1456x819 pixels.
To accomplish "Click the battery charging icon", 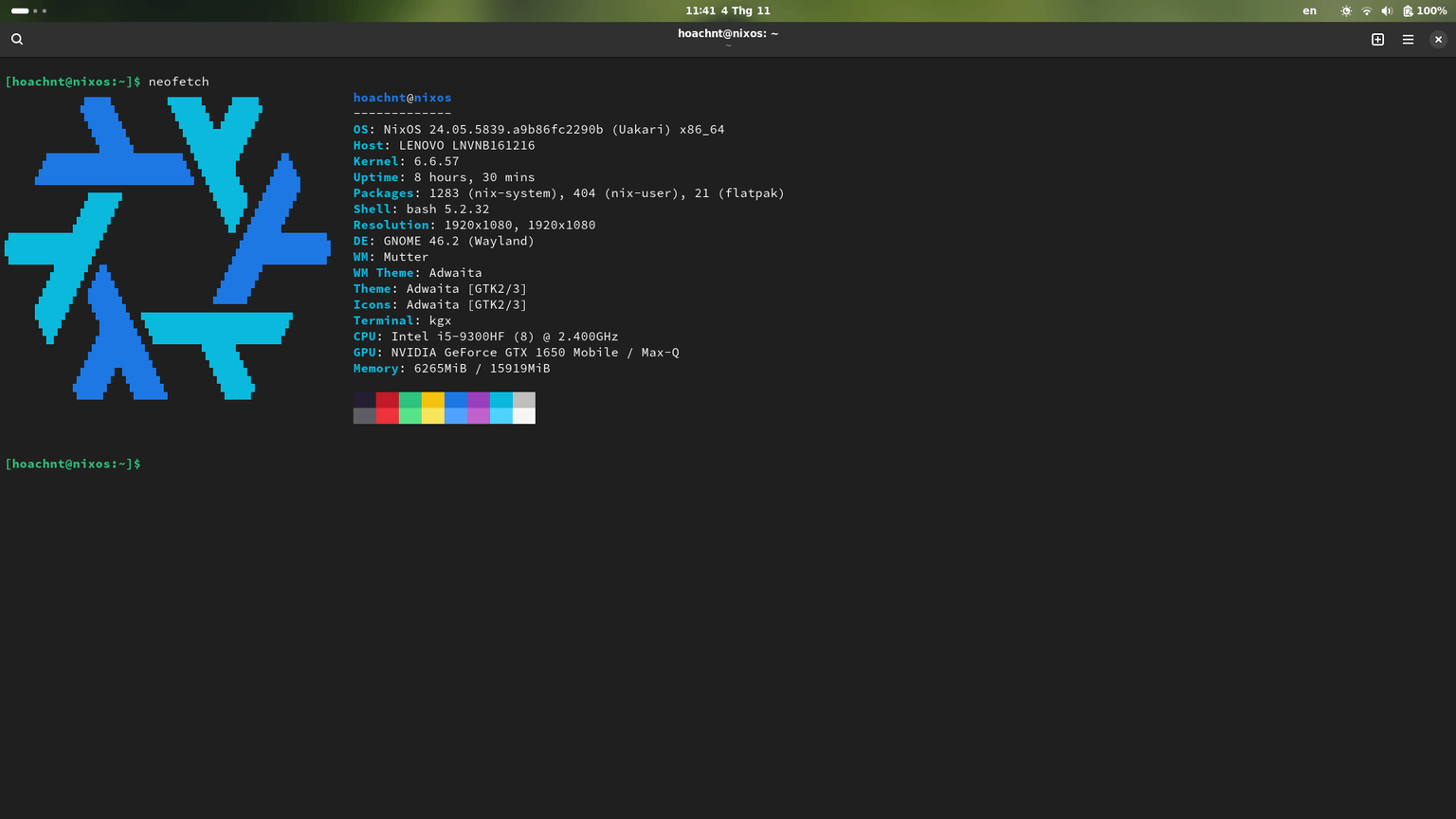I will coord(1408,10).
